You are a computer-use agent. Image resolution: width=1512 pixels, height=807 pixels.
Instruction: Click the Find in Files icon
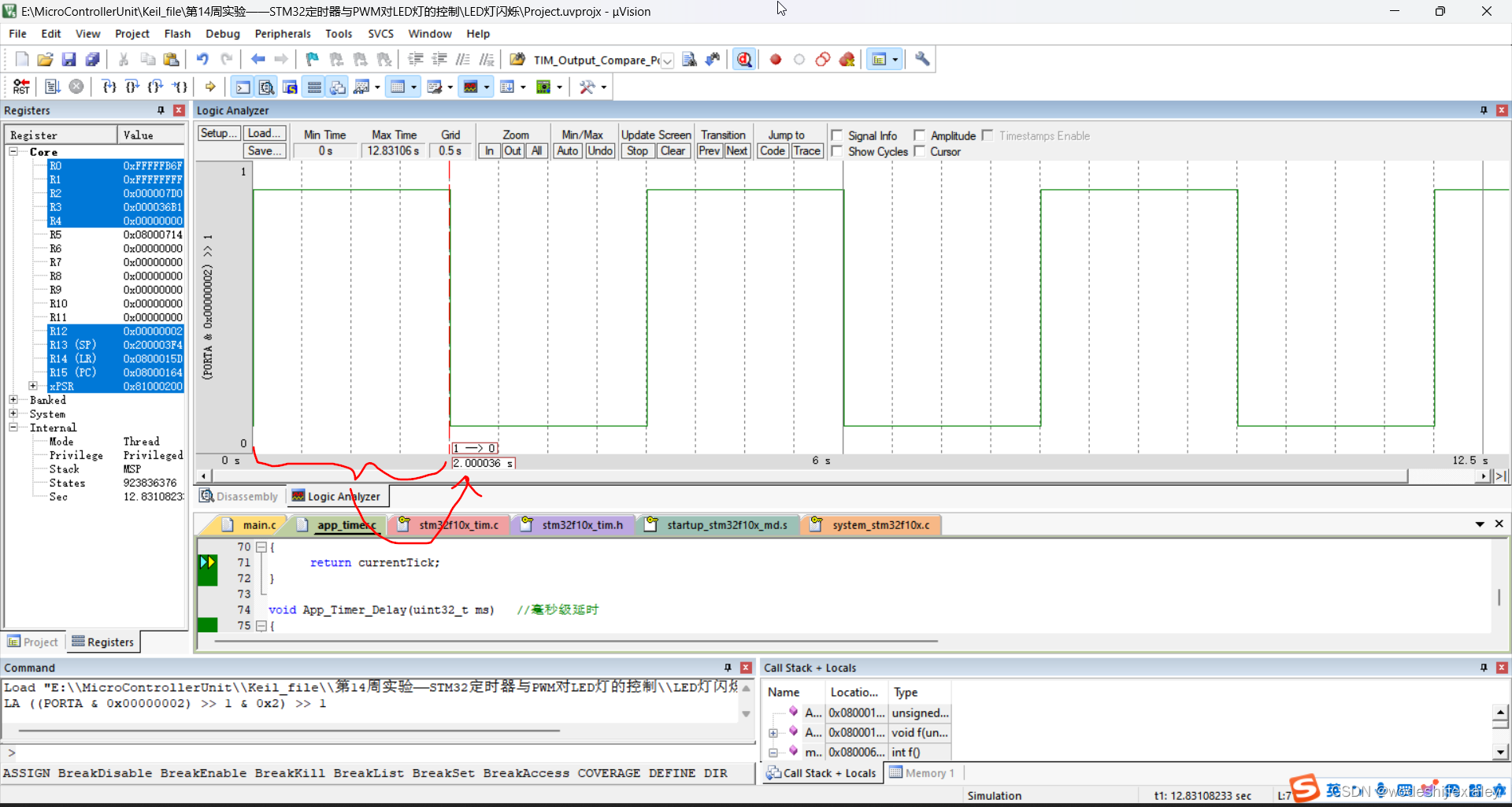689,59
